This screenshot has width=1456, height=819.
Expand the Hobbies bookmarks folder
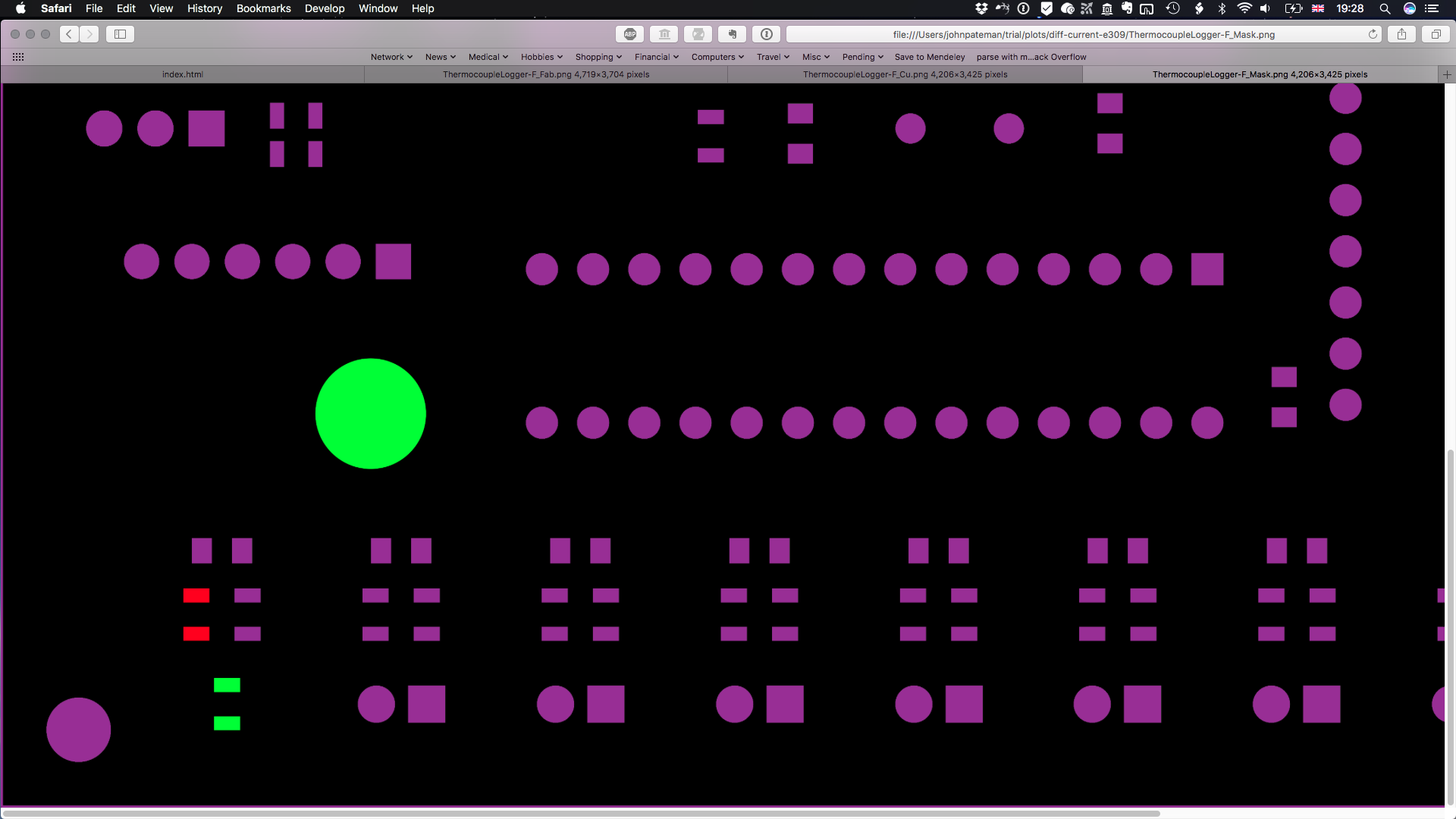click(x=541, y=57)
